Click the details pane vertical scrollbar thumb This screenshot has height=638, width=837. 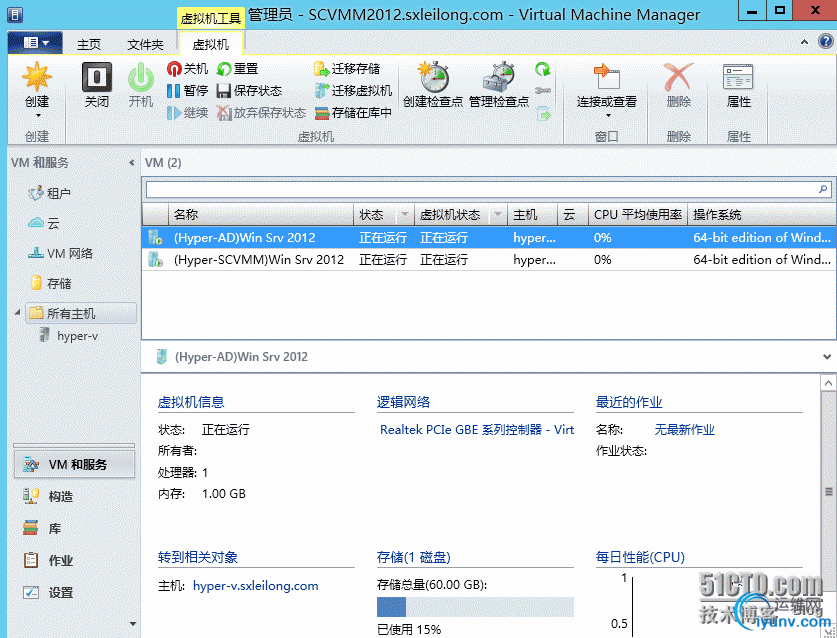point(828,491)
